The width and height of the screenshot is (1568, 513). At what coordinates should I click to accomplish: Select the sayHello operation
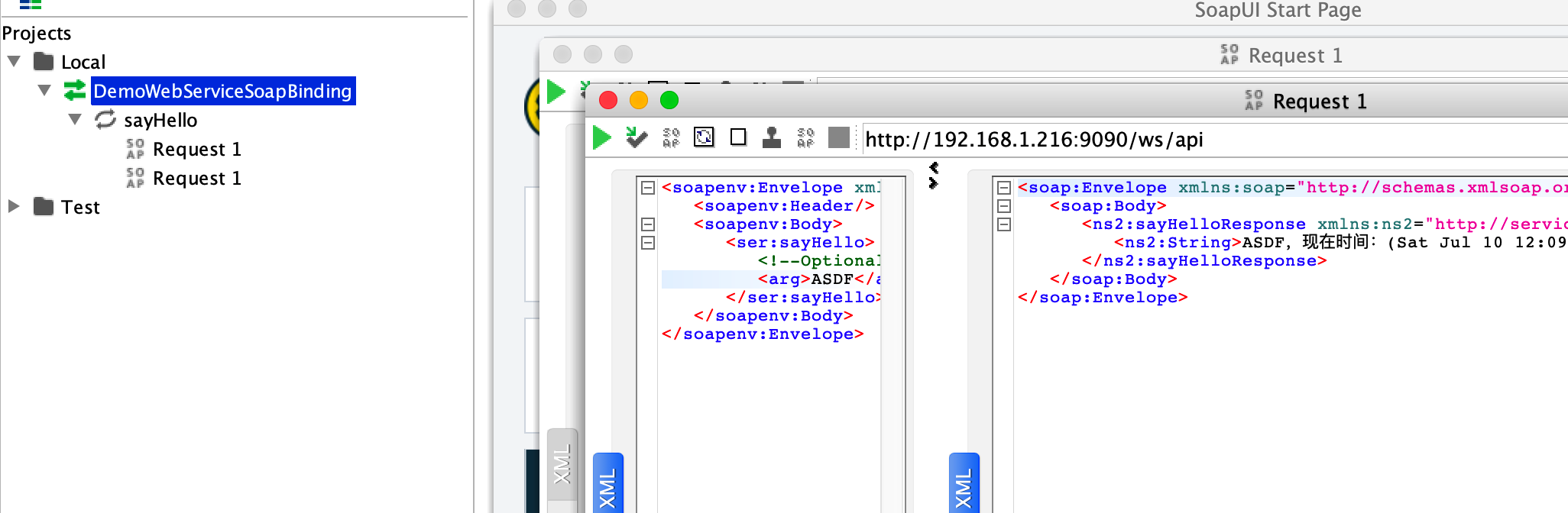click(x=160, y=120)
